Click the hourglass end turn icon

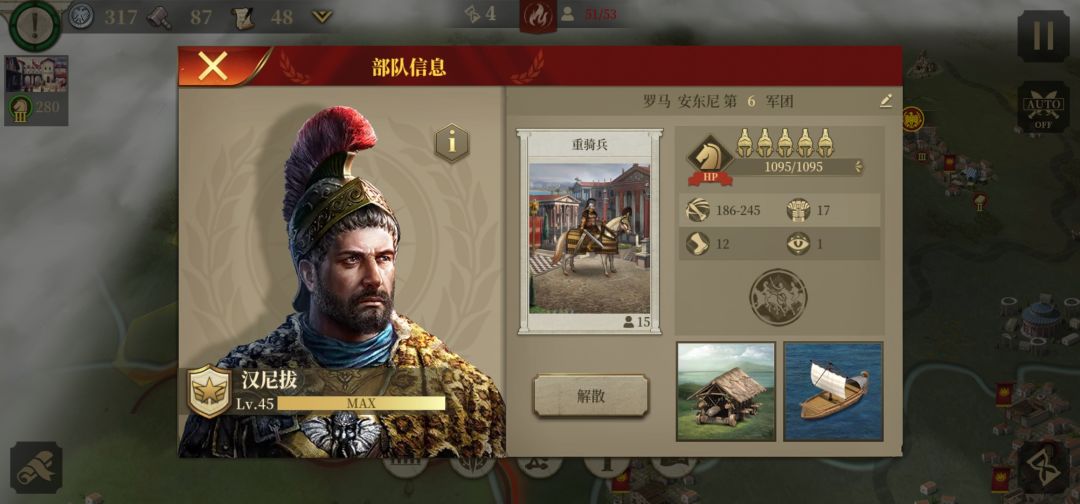1043,468
